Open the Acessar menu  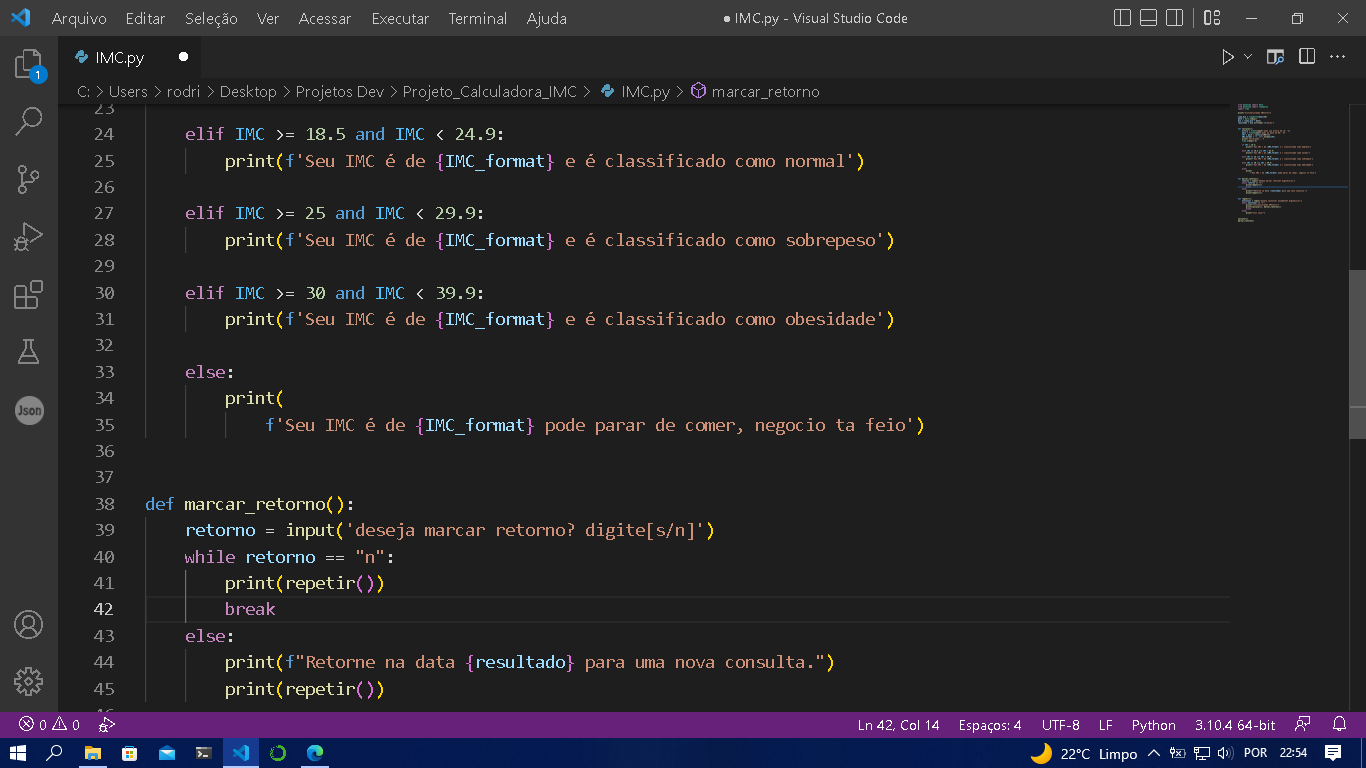point(325,18)
